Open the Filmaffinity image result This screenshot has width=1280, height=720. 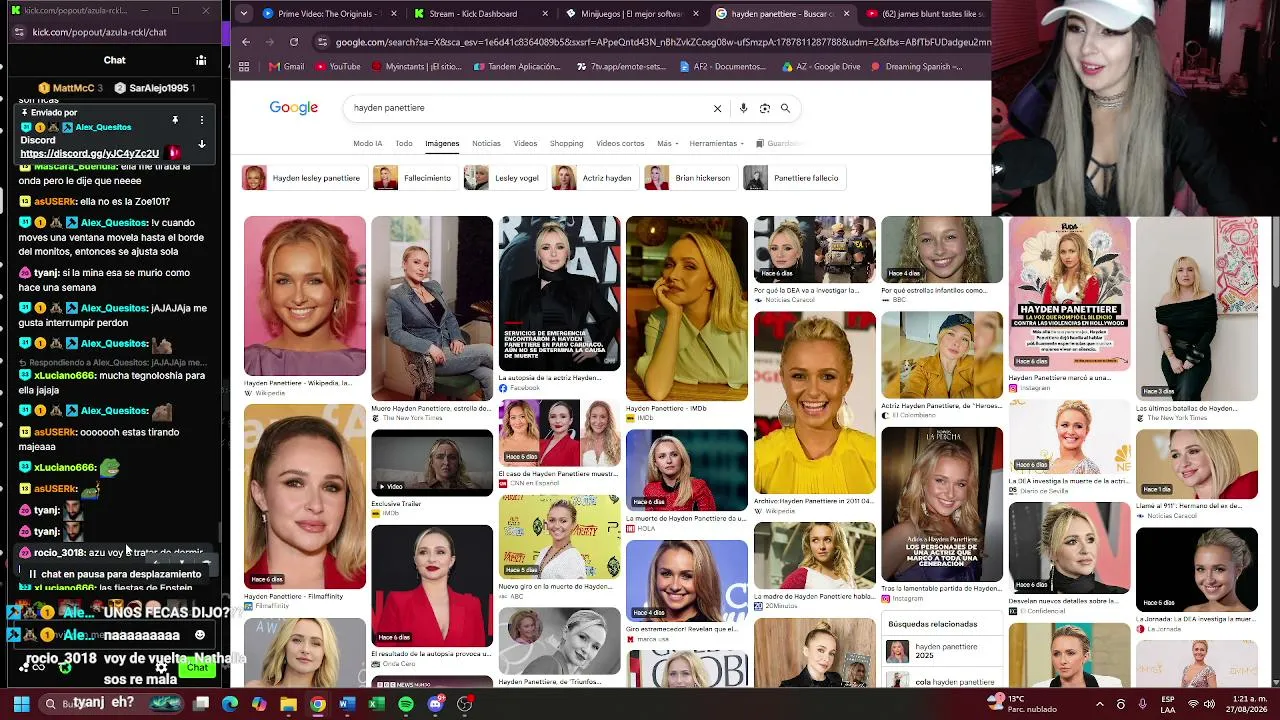point(305,497)
